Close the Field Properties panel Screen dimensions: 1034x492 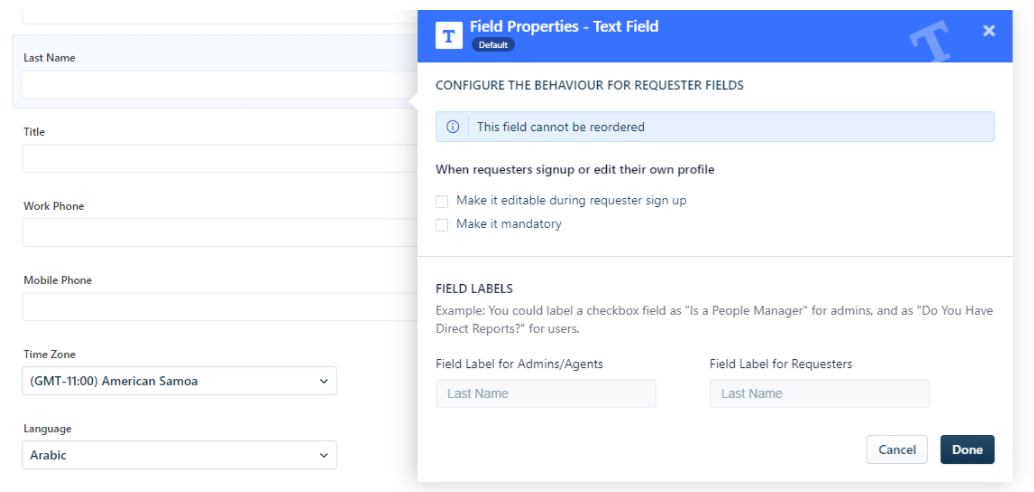(988, 30)
